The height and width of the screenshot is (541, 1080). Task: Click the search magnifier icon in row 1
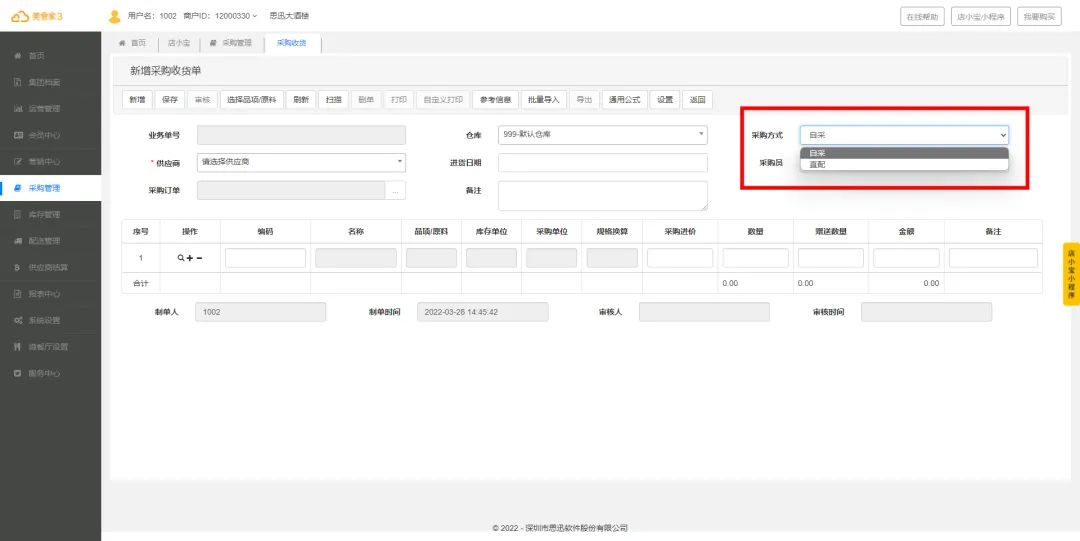[181, 258]
